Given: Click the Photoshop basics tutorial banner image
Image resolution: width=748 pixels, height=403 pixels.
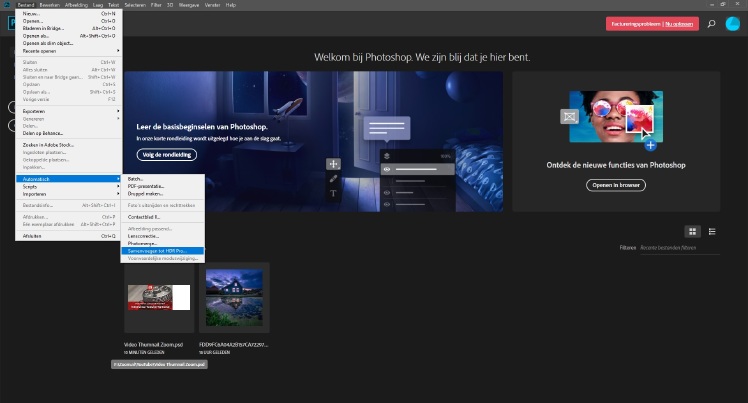Looking at the screenshot, I should (x=313, y=142).
